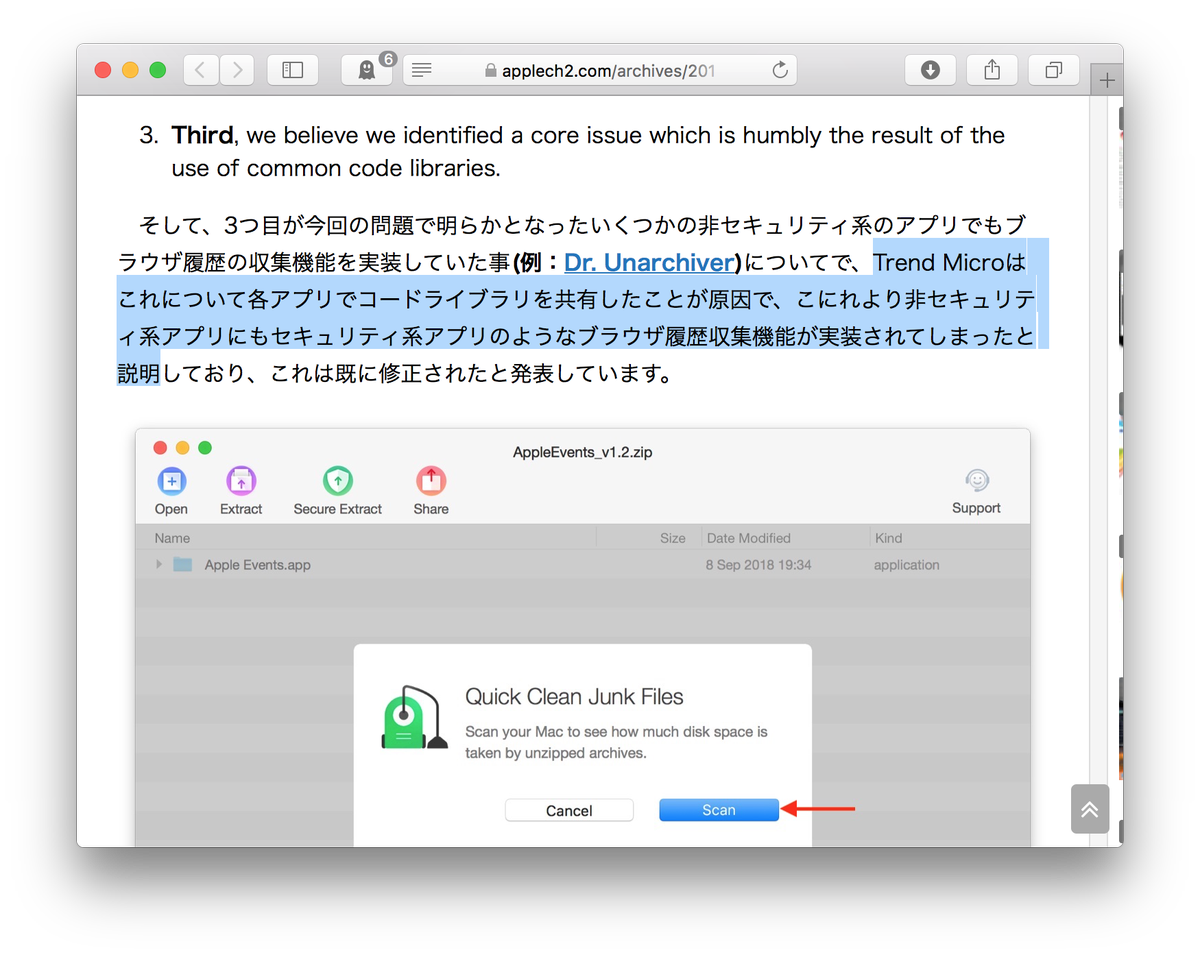
Task: Add a new tab with plus button
Action: (1107, 80)
